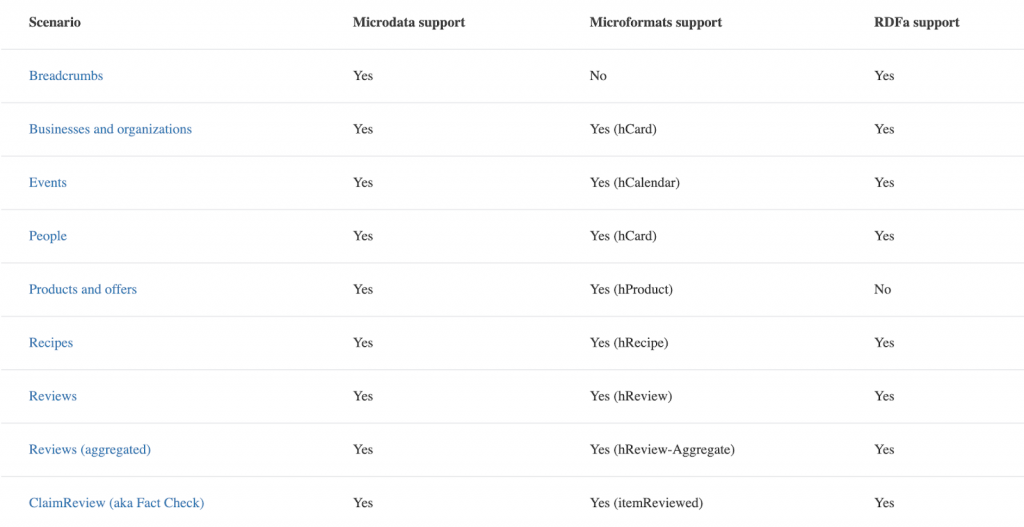Select the RDFa support column header
This screenshot has width=1024, height=527.
[x=917, y=23]
